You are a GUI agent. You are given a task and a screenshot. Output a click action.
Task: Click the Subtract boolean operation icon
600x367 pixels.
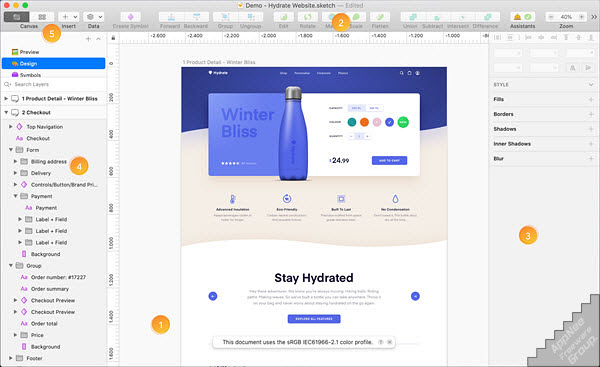[437, 17]
